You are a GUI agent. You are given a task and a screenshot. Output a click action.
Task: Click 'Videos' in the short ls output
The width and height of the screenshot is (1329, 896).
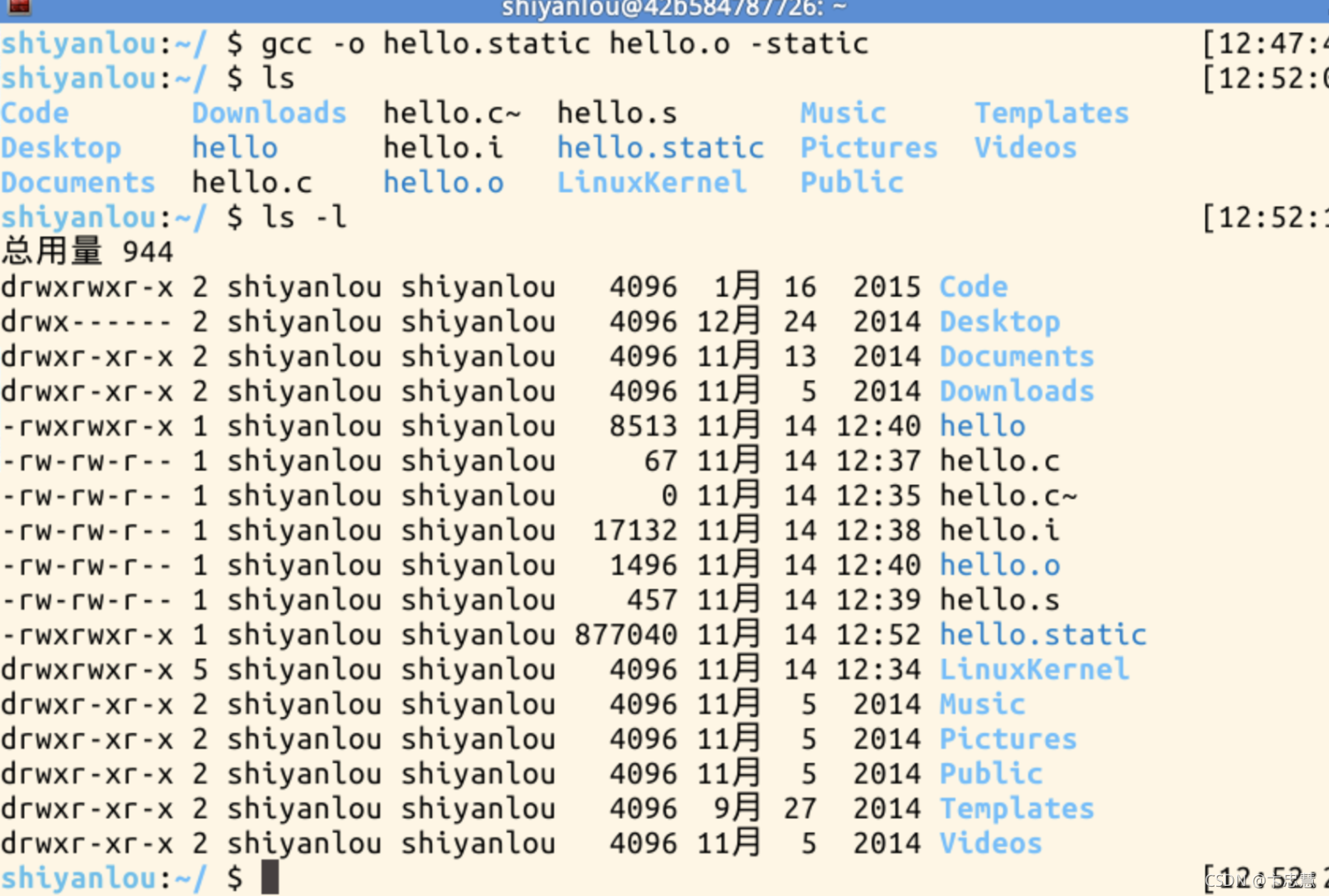coord(1026,148)
